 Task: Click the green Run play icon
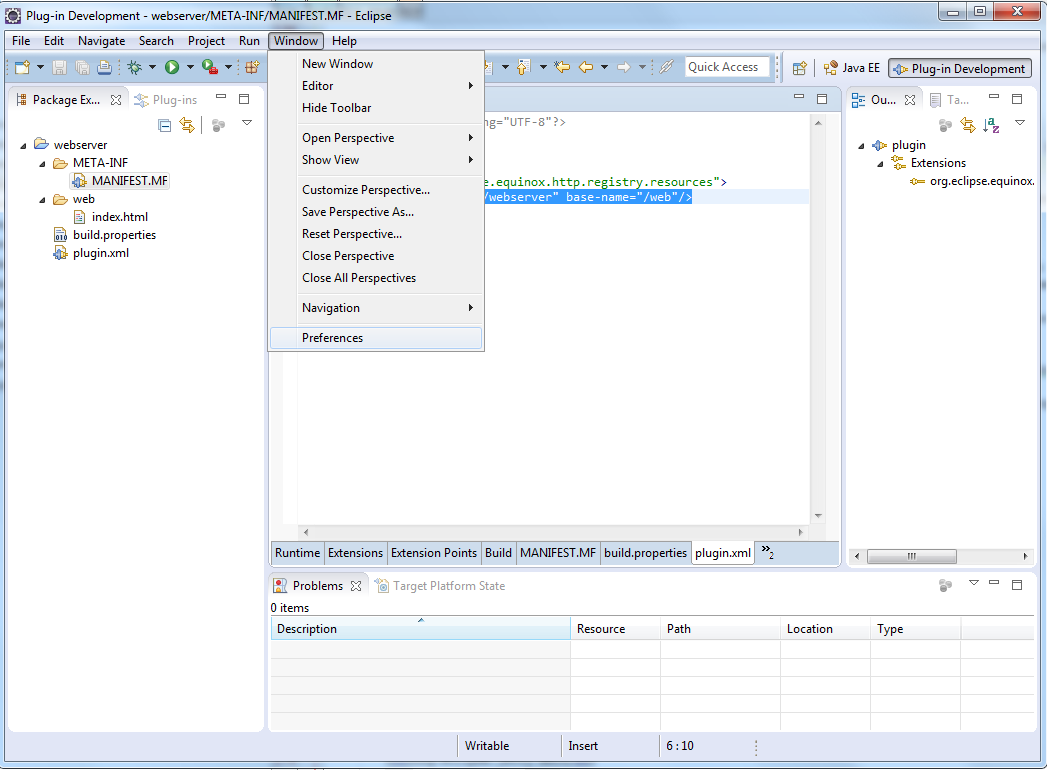point(172,67)
